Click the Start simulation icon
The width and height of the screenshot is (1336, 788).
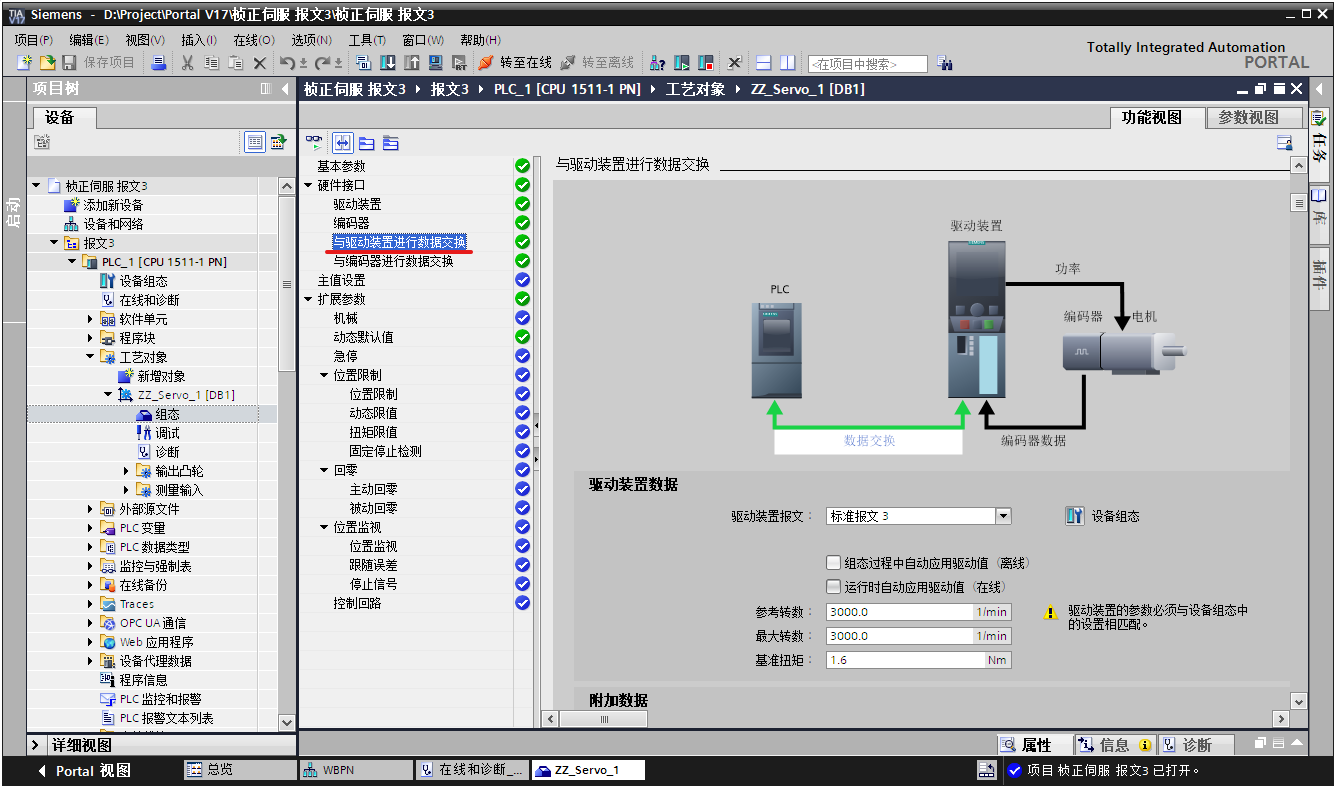(x=436, y=63)
